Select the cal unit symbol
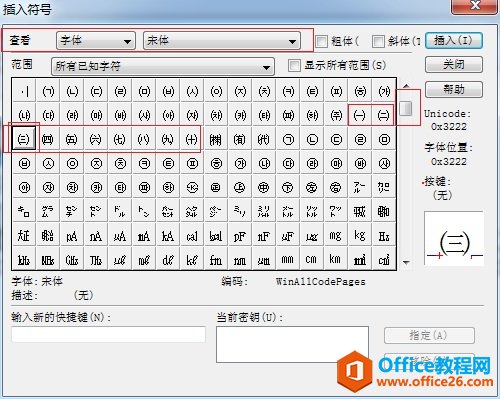The height and width of the screenshot is (399, 500). click(192, 235)
